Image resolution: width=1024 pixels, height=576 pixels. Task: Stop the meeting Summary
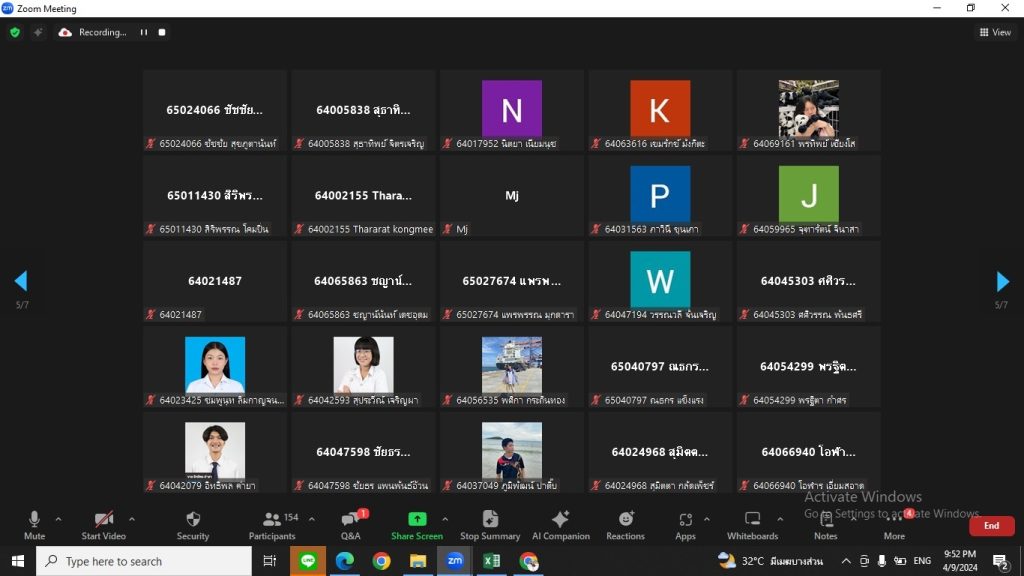point(490,526)
